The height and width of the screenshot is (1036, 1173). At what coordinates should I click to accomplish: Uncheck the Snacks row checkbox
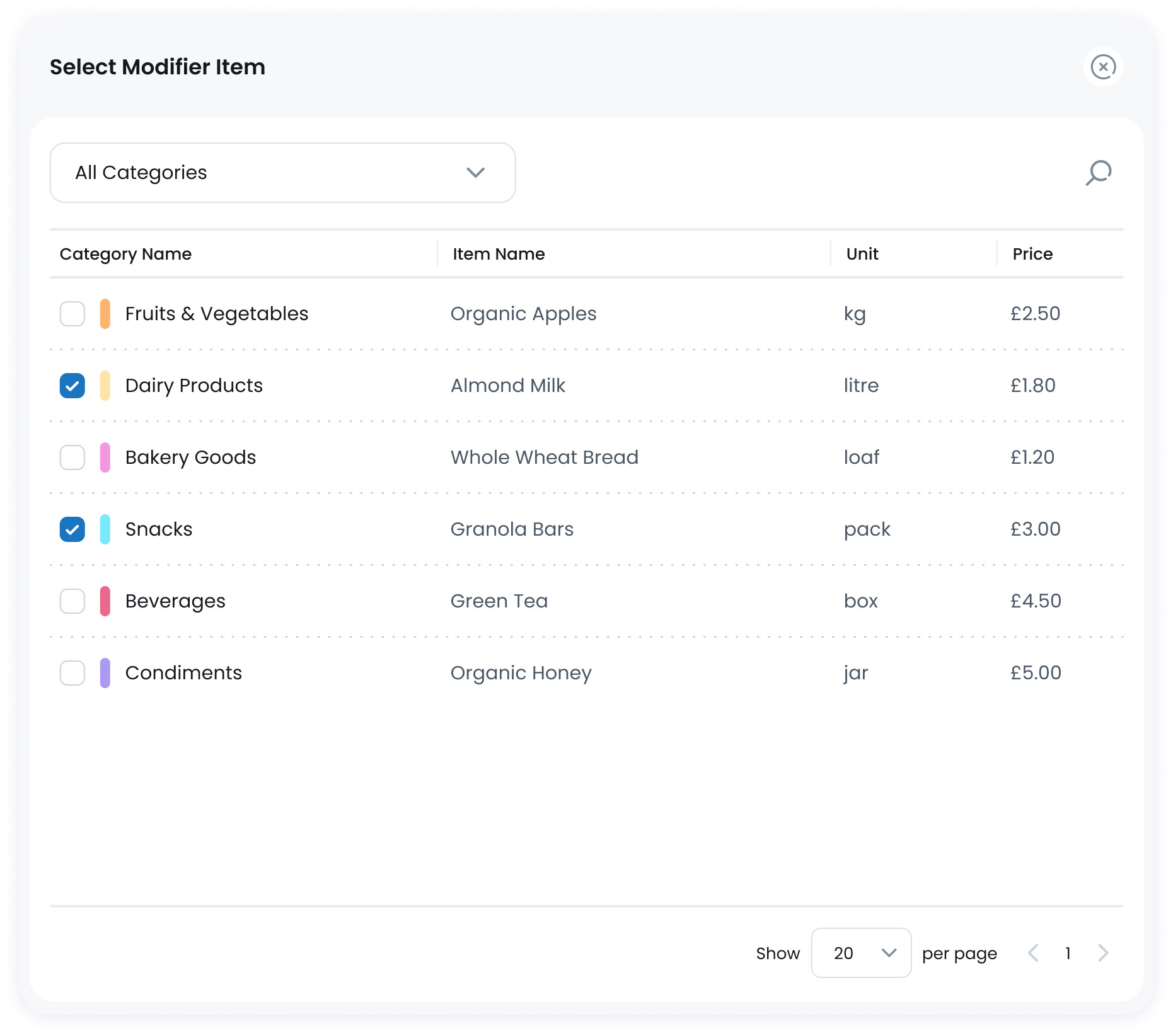[x=72, y=529]
